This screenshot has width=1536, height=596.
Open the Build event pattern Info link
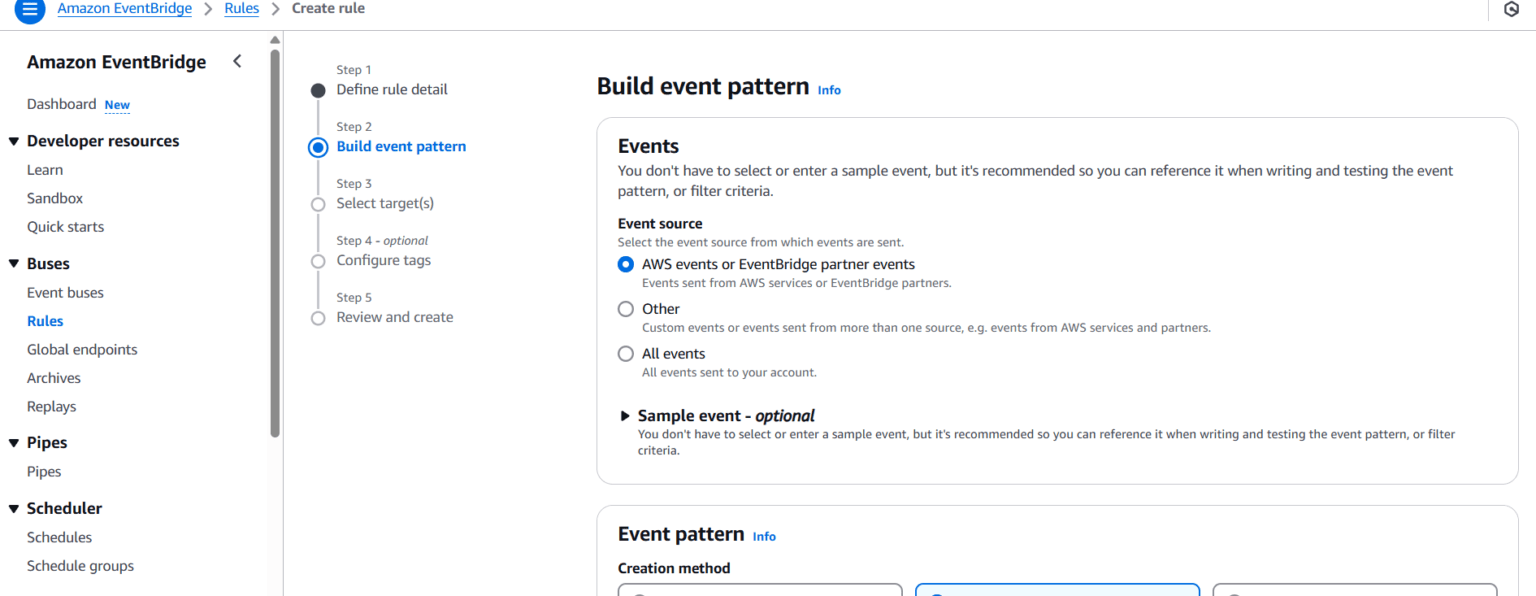tap(828, 90)
